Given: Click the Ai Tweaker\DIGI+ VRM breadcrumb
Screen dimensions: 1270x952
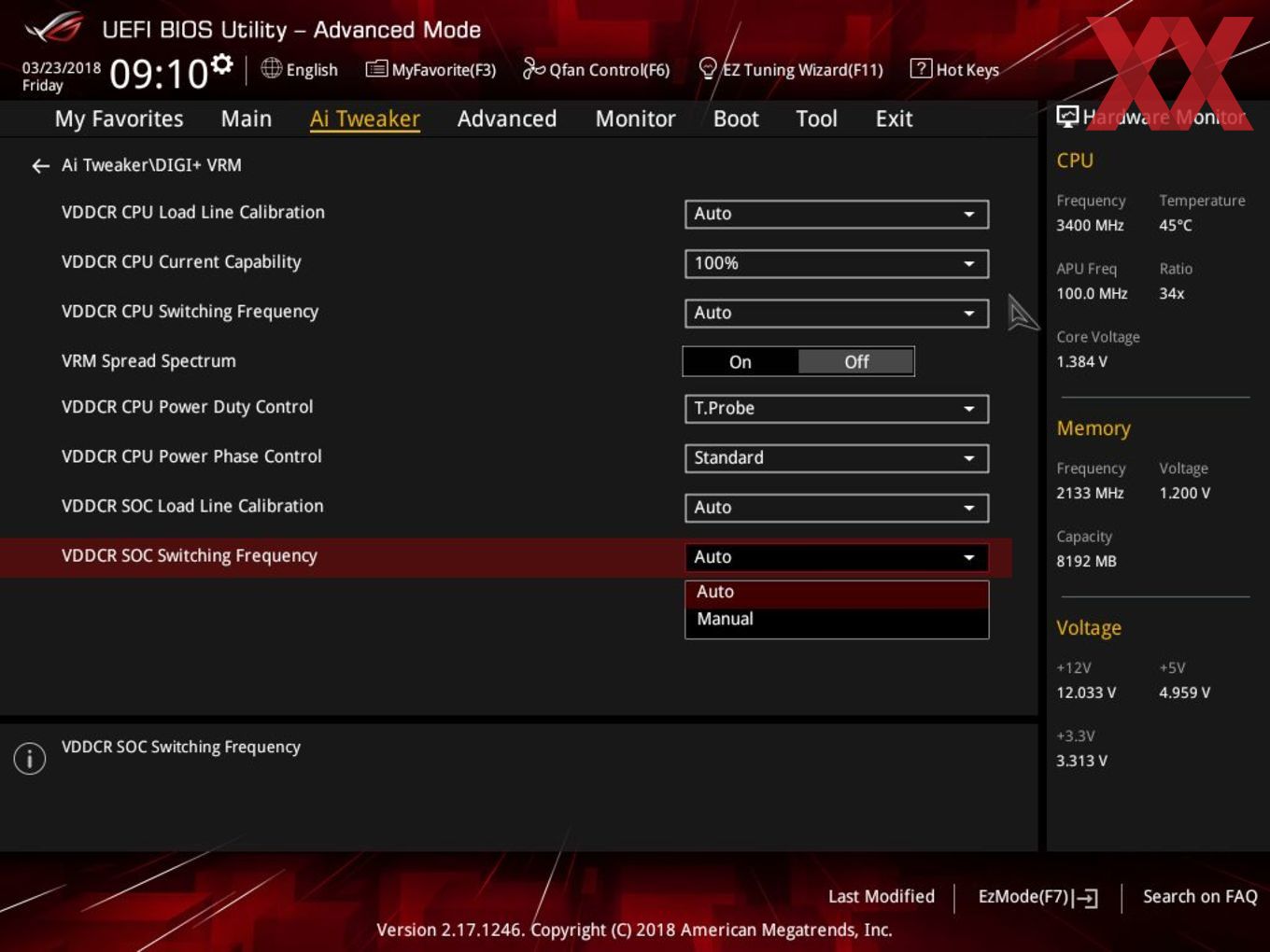Looking at the screenshot, I should (x=151, y=165).
